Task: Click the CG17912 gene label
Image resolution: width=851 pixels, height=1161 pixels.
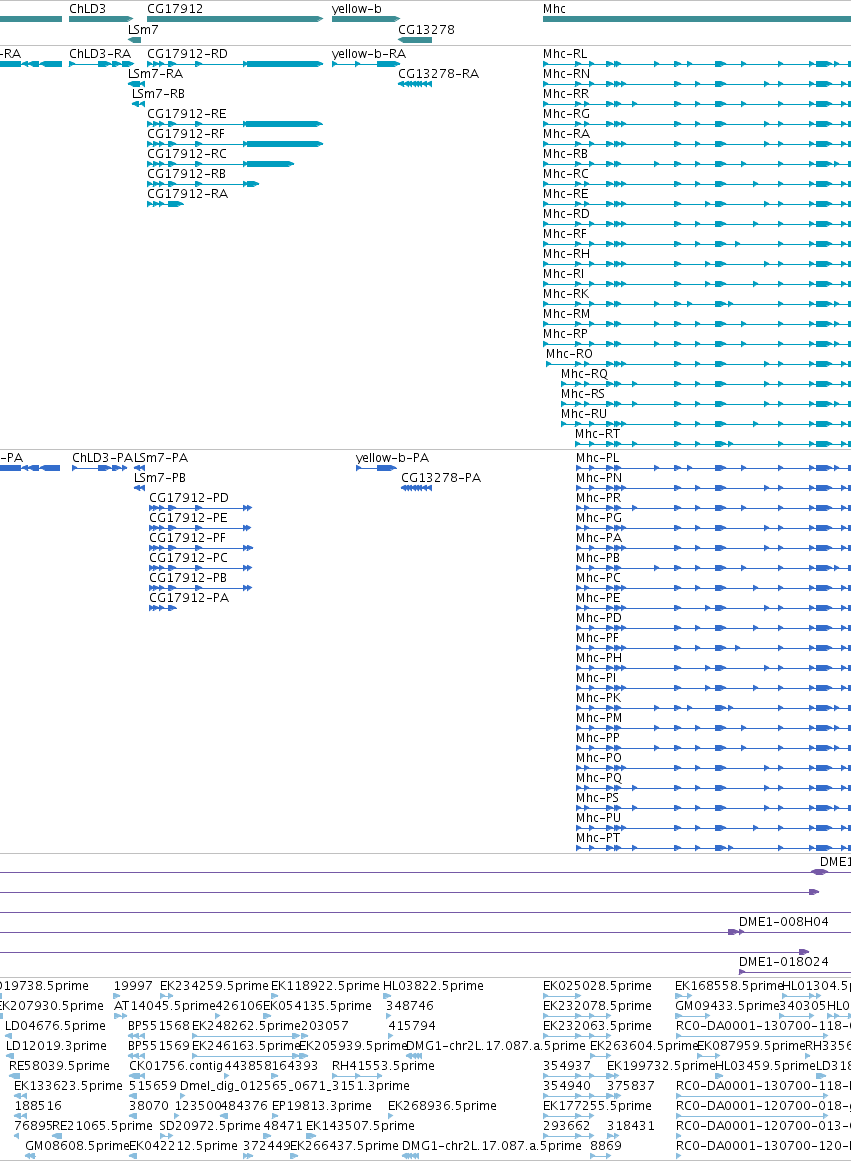Action: pos(175,9)
